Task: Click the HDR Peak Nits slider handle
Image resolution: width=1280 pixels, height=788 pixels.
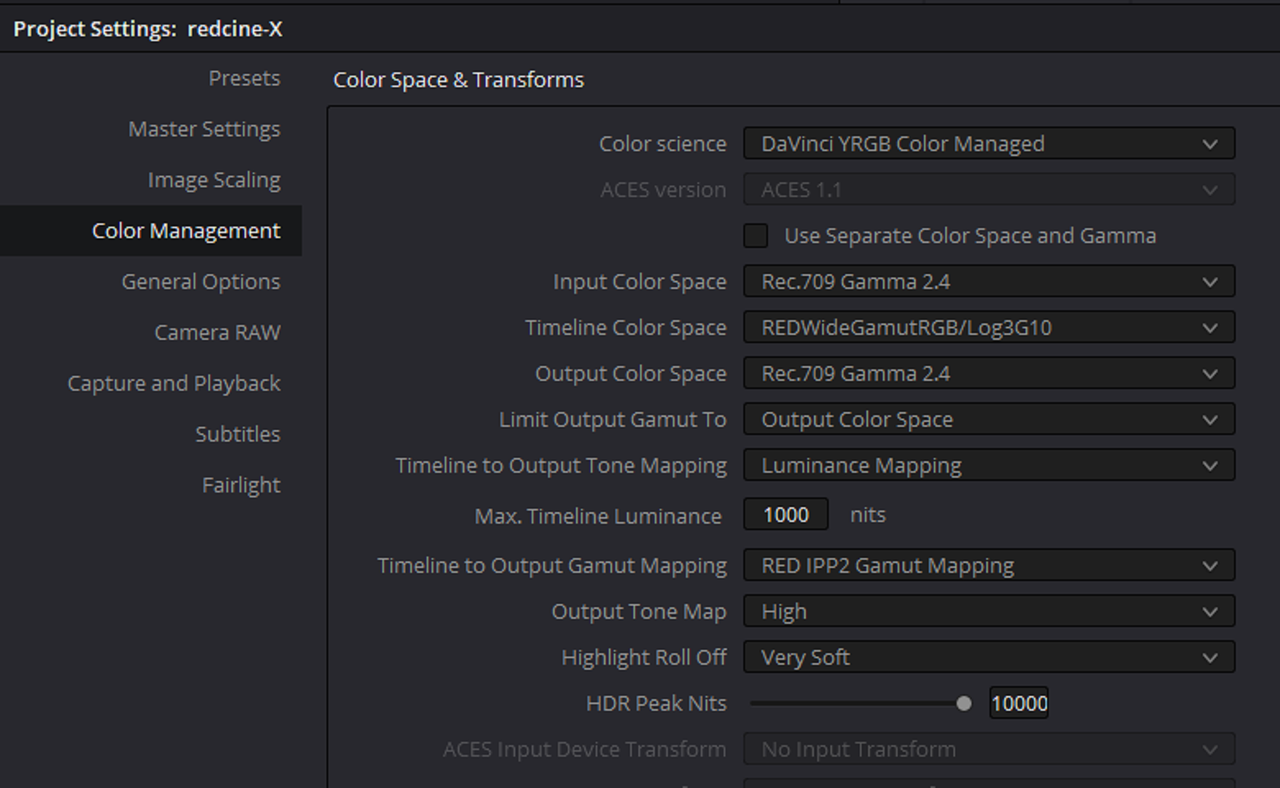Action: coord(963,704)
